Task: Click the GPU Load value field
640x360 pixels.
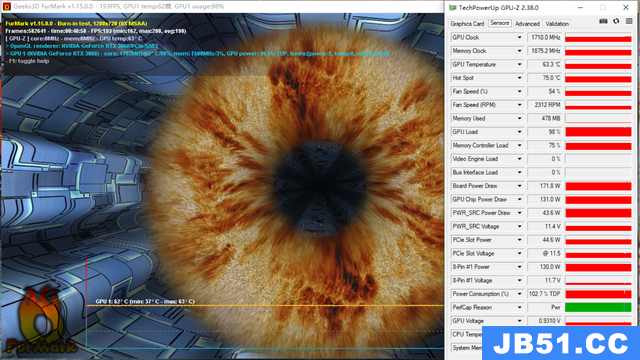Action: click(544, 132)
